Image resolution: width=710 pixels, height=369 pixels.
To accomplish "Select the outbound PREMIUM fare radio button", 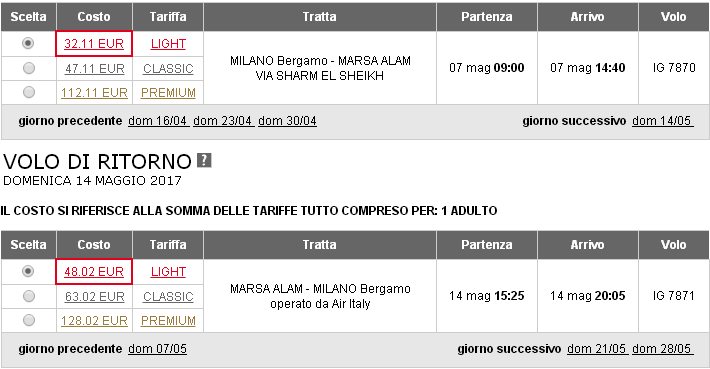I will (x=29, y=92).
